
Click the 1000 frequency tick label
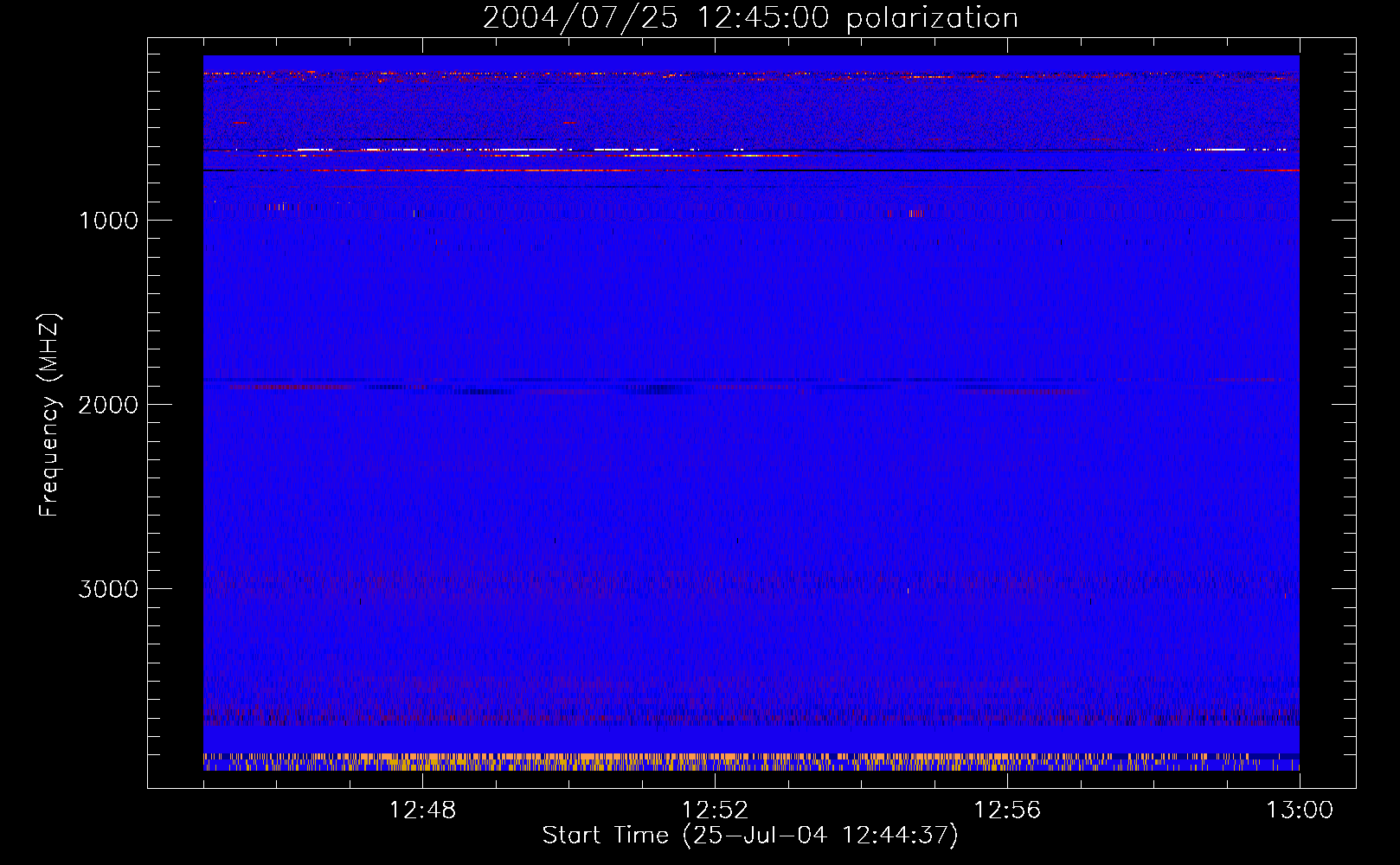click(x=108, y=221)
